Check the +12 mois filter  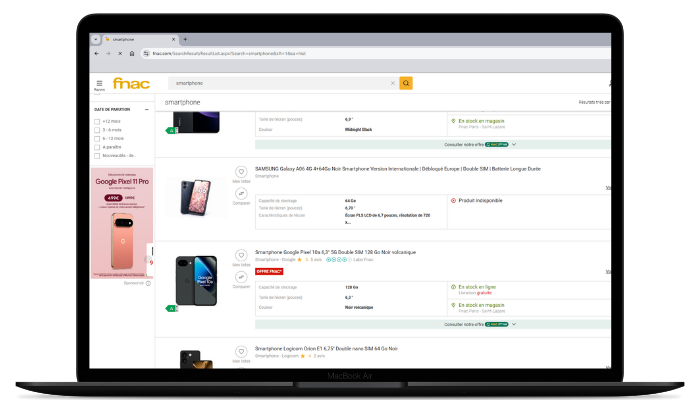97,121
